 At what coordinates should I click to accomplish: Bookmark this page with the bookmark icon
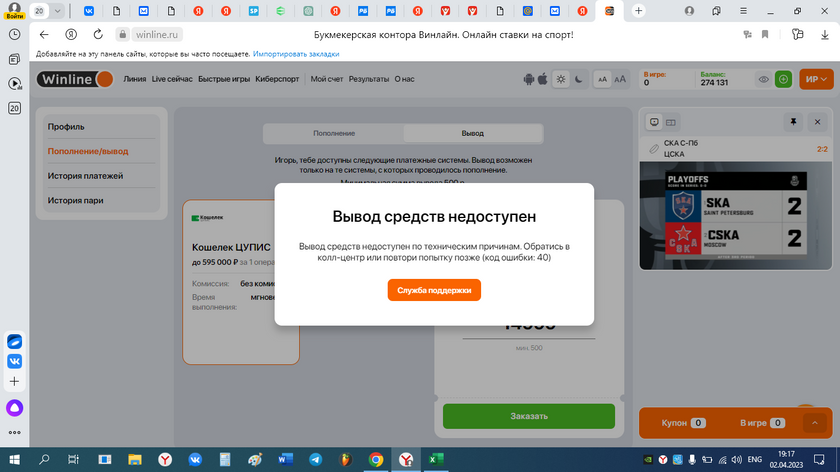(x=765, y=34)
